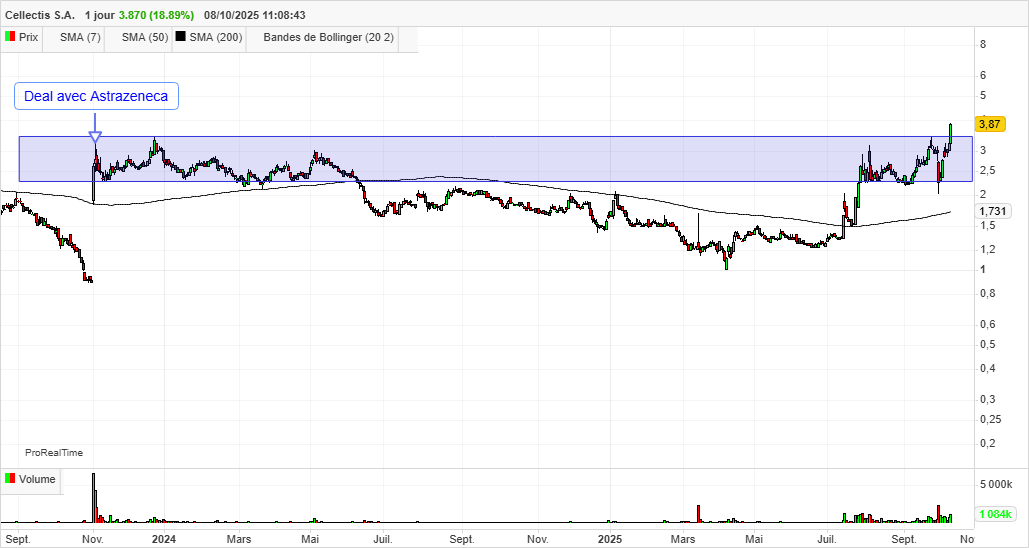Click the 'Juil.' 2024 label left of the 2025 label
Screen dimensions: 1029x548
(x=383, y=539)
